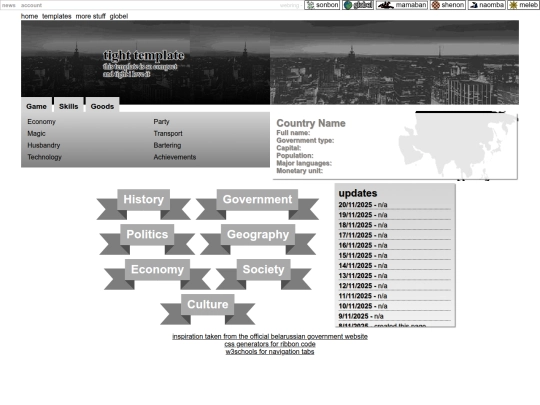Screen dimensions: 540x405
Task: Open the Achievements link
Action: (x=175, y=157)
